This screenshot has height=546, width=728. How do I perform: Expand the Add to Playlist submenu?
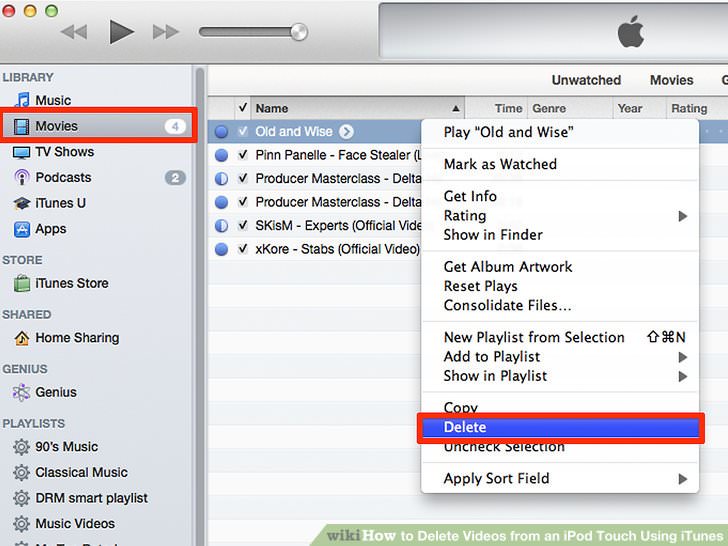tap(682, 357)
